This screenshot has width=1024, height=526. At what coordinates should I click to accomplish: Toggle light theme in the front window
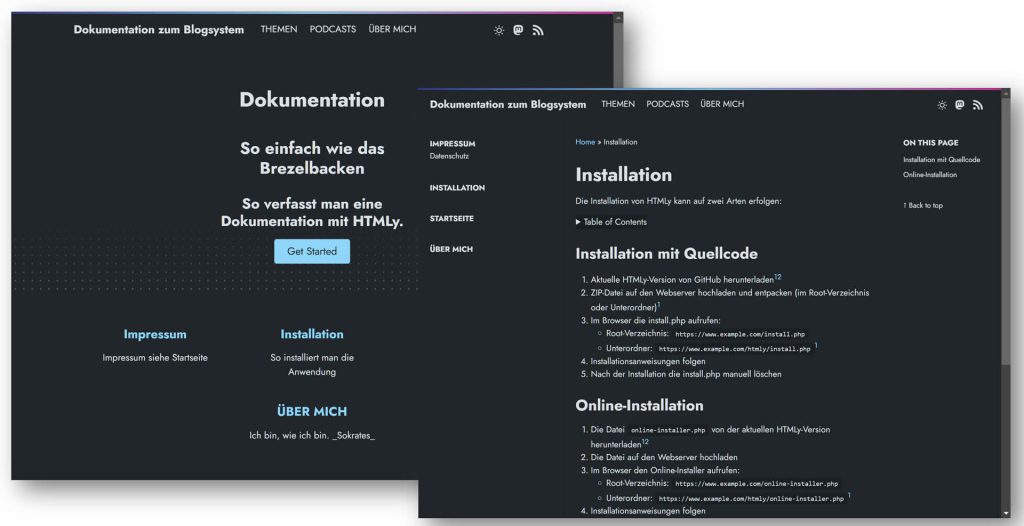(942, 105)
